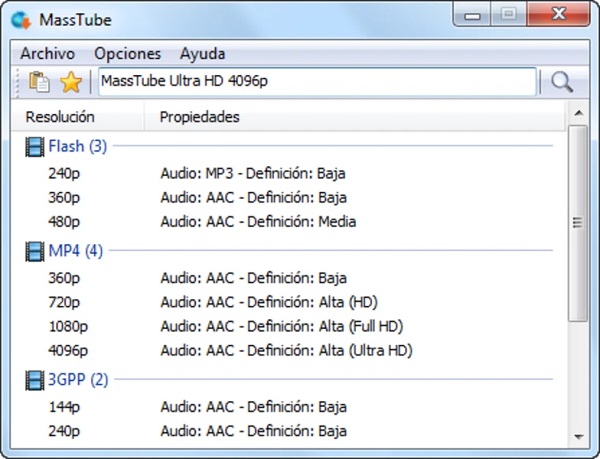This screenshot has width=600, height=459.
Task: Click the MassTube app icon in title bar
Action: [20, 20]
